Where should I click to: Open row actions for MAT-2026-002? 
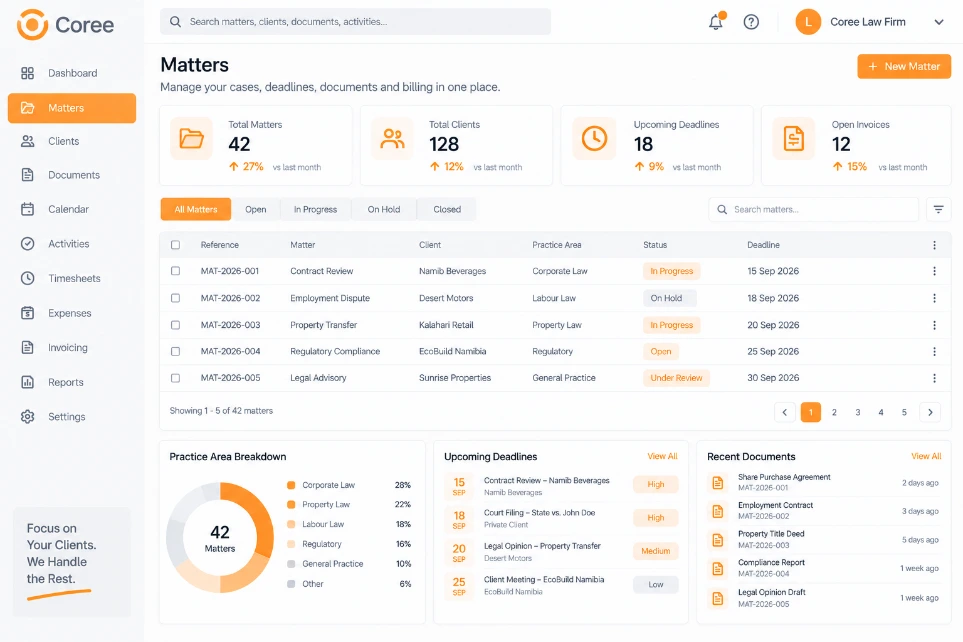pyautogui.click(x=934, y=298)
